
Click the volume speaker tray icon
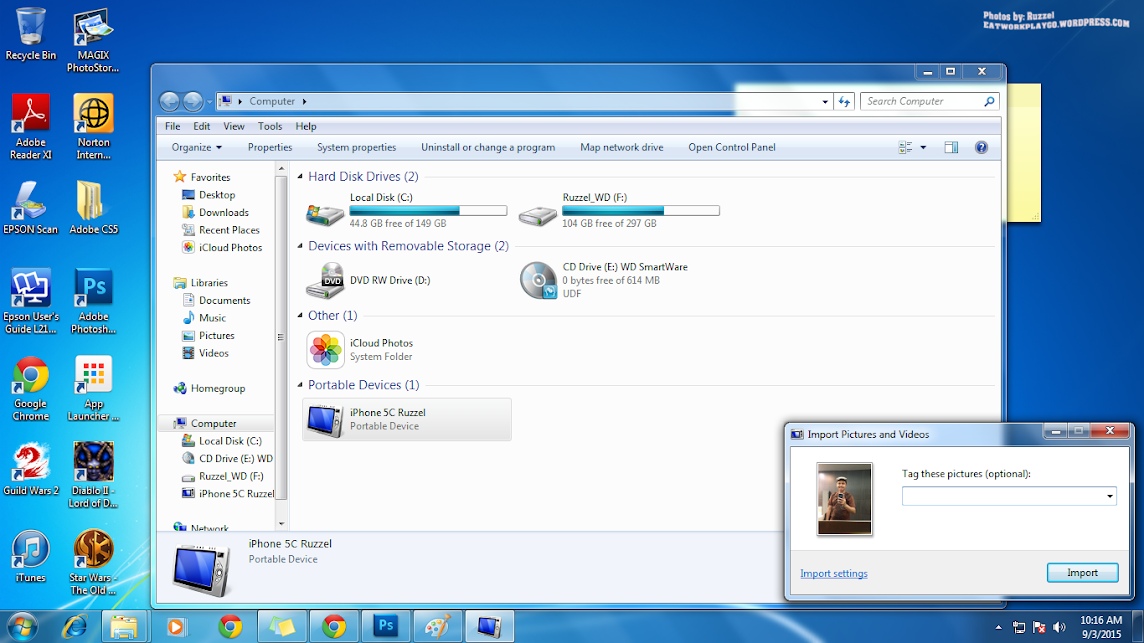[x=1059, y=627]
